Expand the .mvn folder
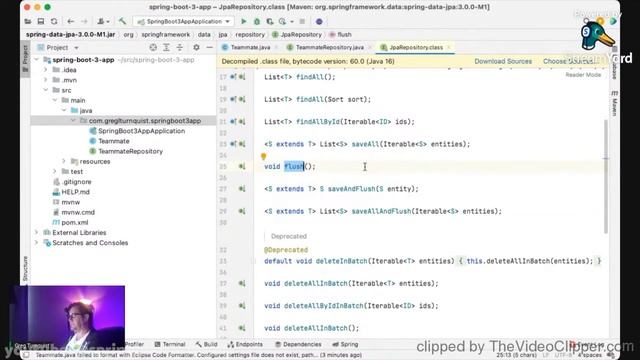Image resolution: width=640 pixels, height=360 pixels. tap(46, 80)
